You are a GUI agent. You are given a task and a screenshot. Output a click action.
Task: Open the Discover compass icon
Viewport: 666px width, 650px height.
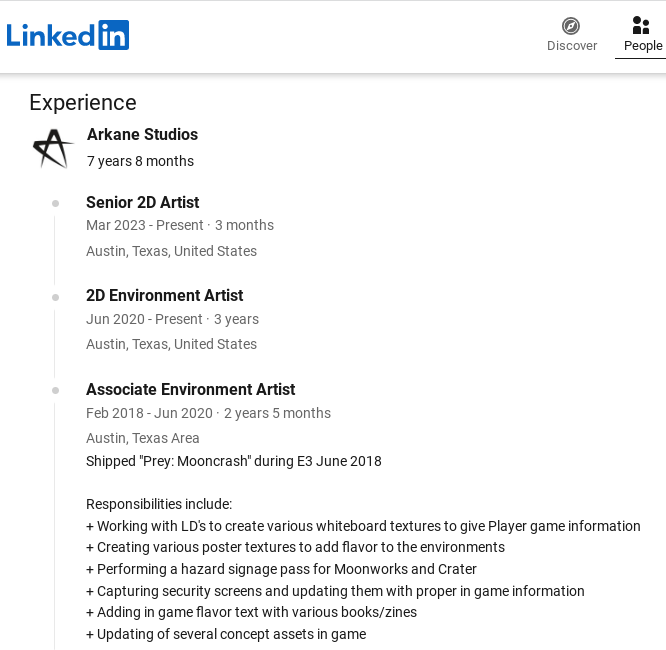click(x=571, y=25)
